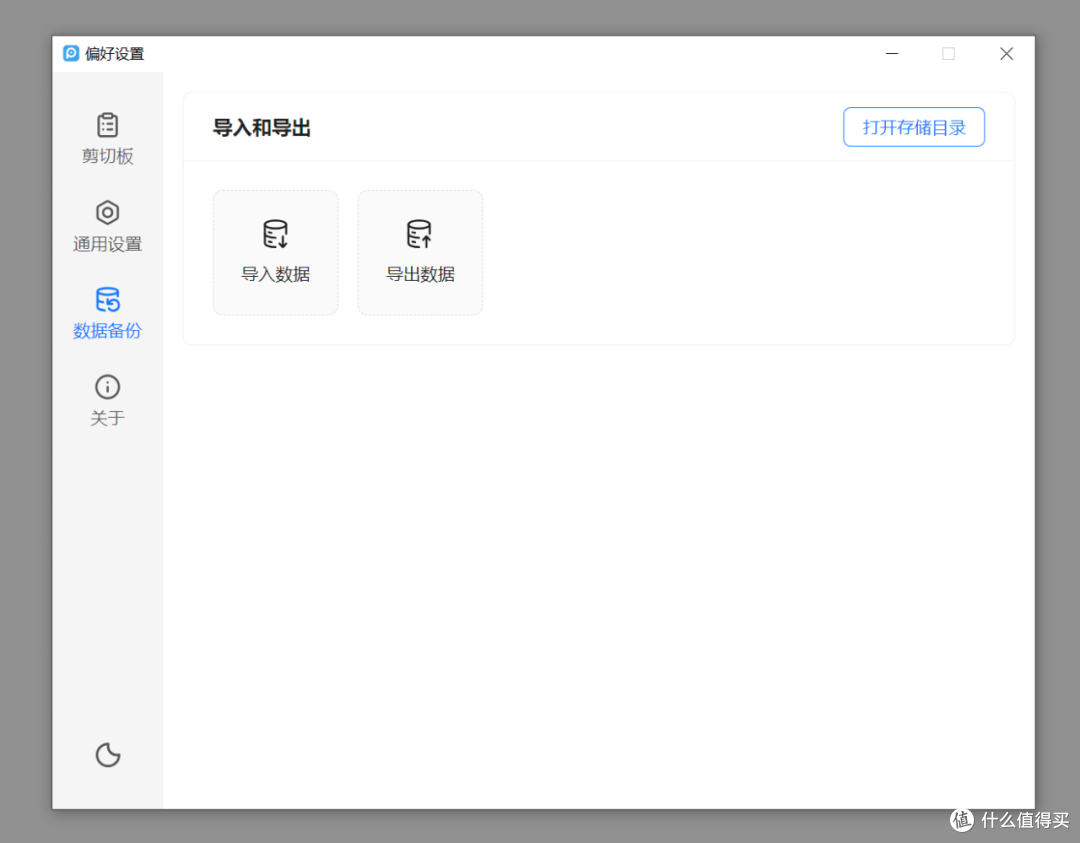Select the 导入和导出 heading

click(262, 127)
